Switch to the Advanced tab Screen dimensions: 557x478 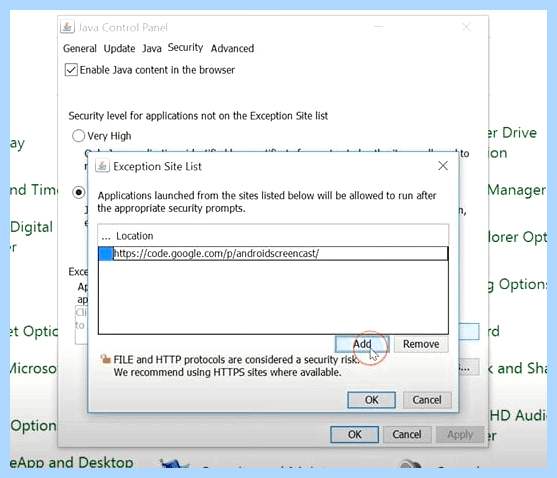(232, 48)
